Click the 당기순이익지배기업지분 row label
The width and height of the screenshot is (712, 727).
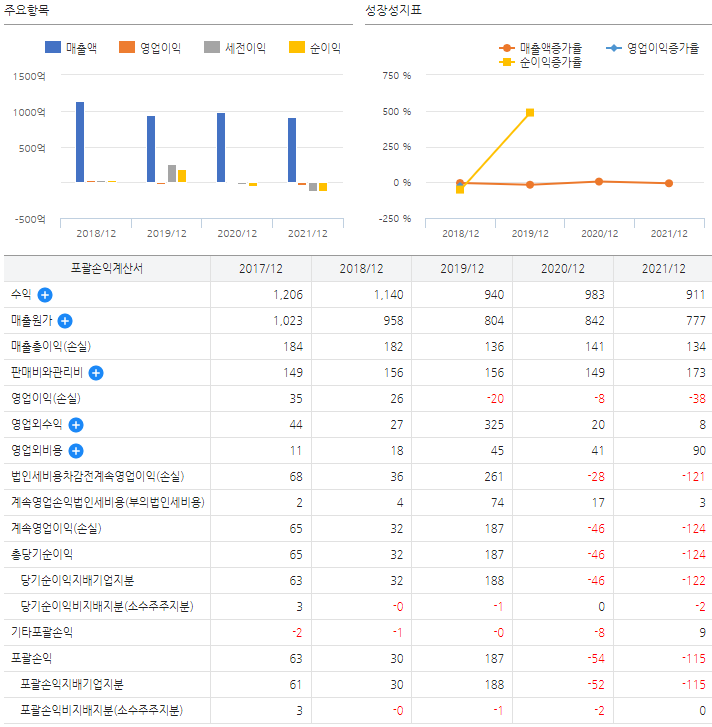pyautogui.click(x=77, y=580)
